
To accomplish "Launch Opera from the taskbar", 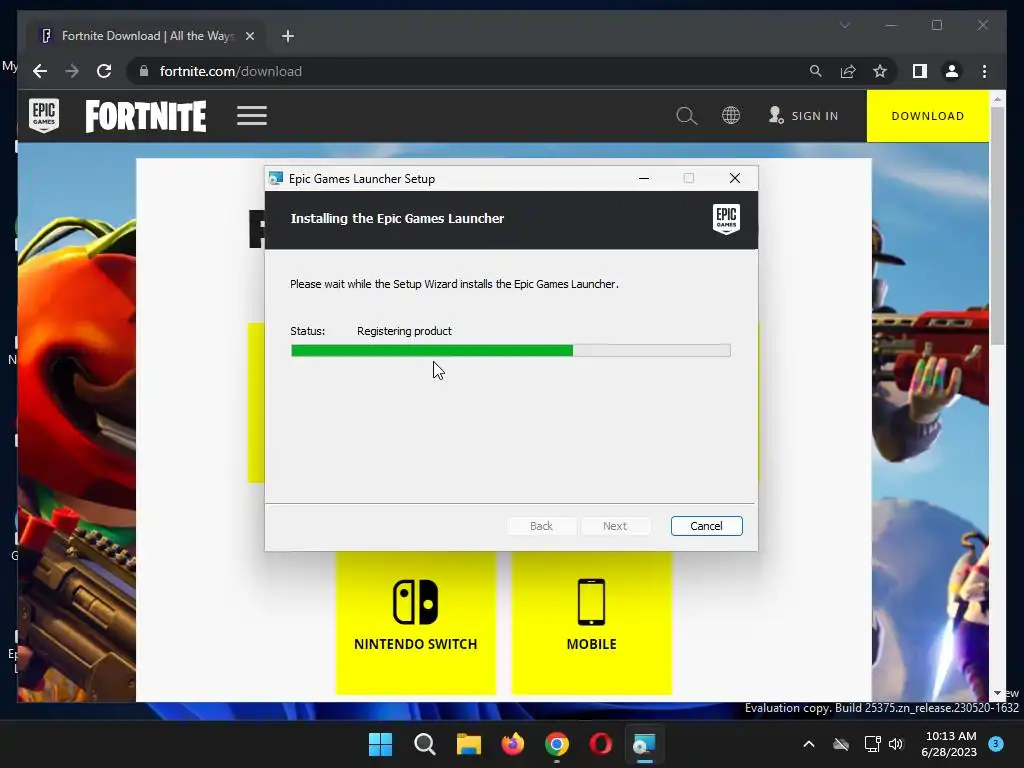I will tap(601, 744).
